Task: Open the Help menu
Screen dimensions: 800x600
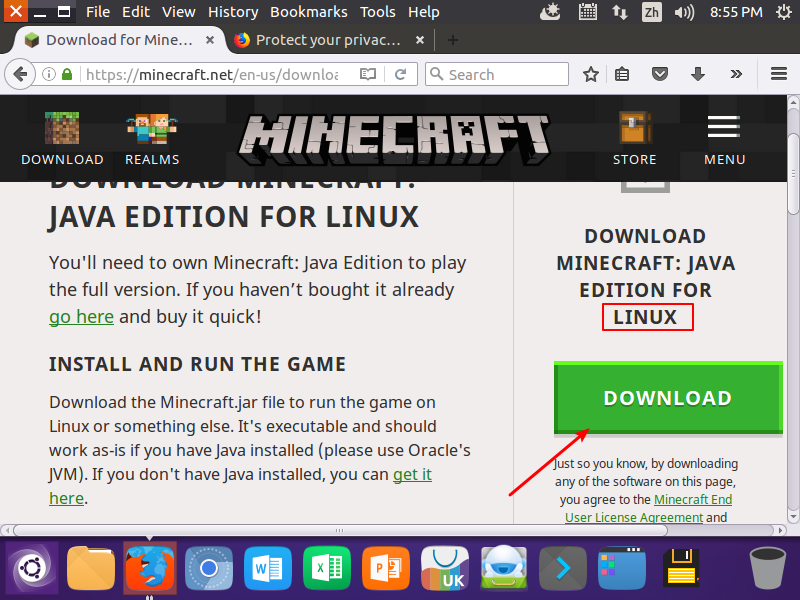Action: coord(423,12)
